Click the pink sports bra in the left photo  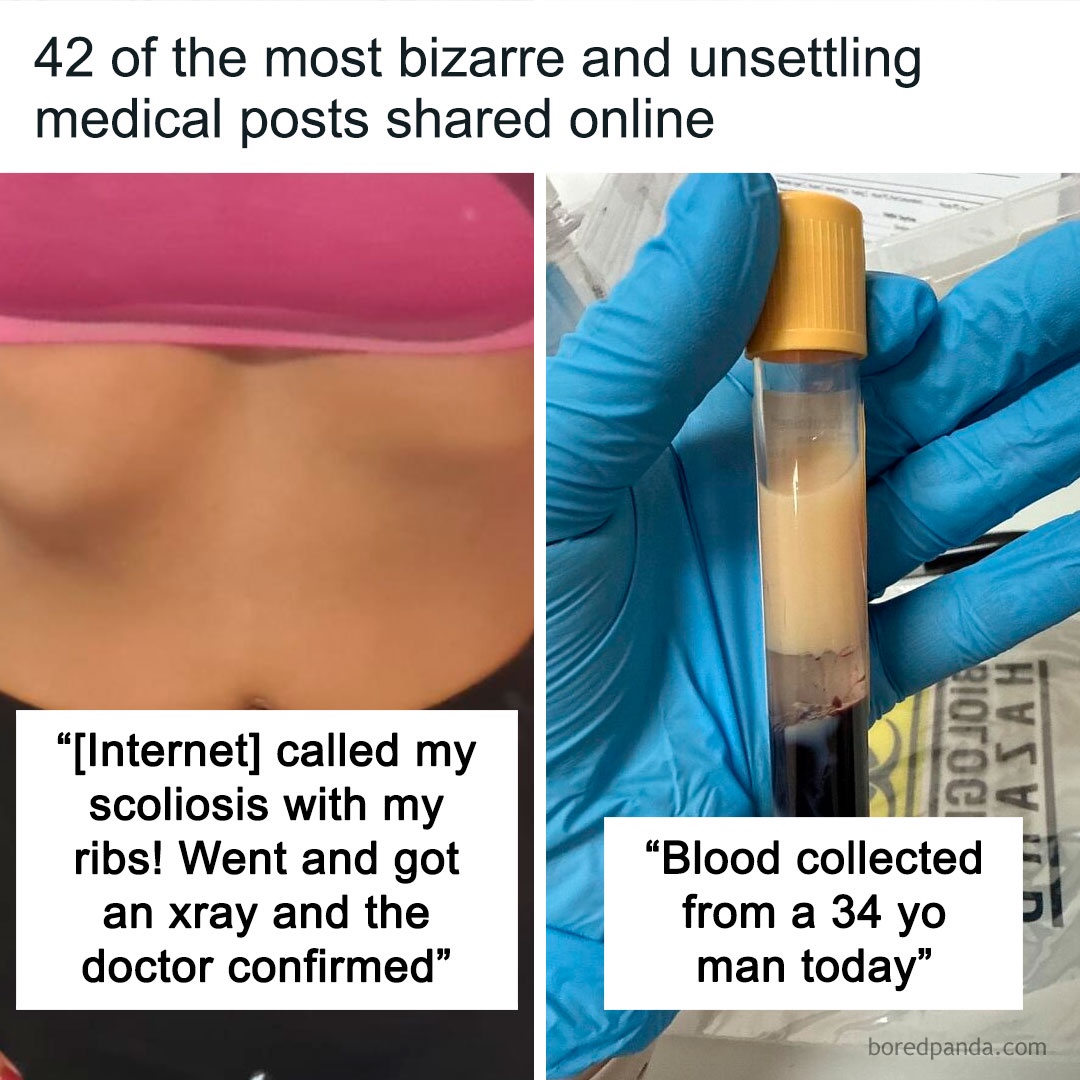click(267, 258)
